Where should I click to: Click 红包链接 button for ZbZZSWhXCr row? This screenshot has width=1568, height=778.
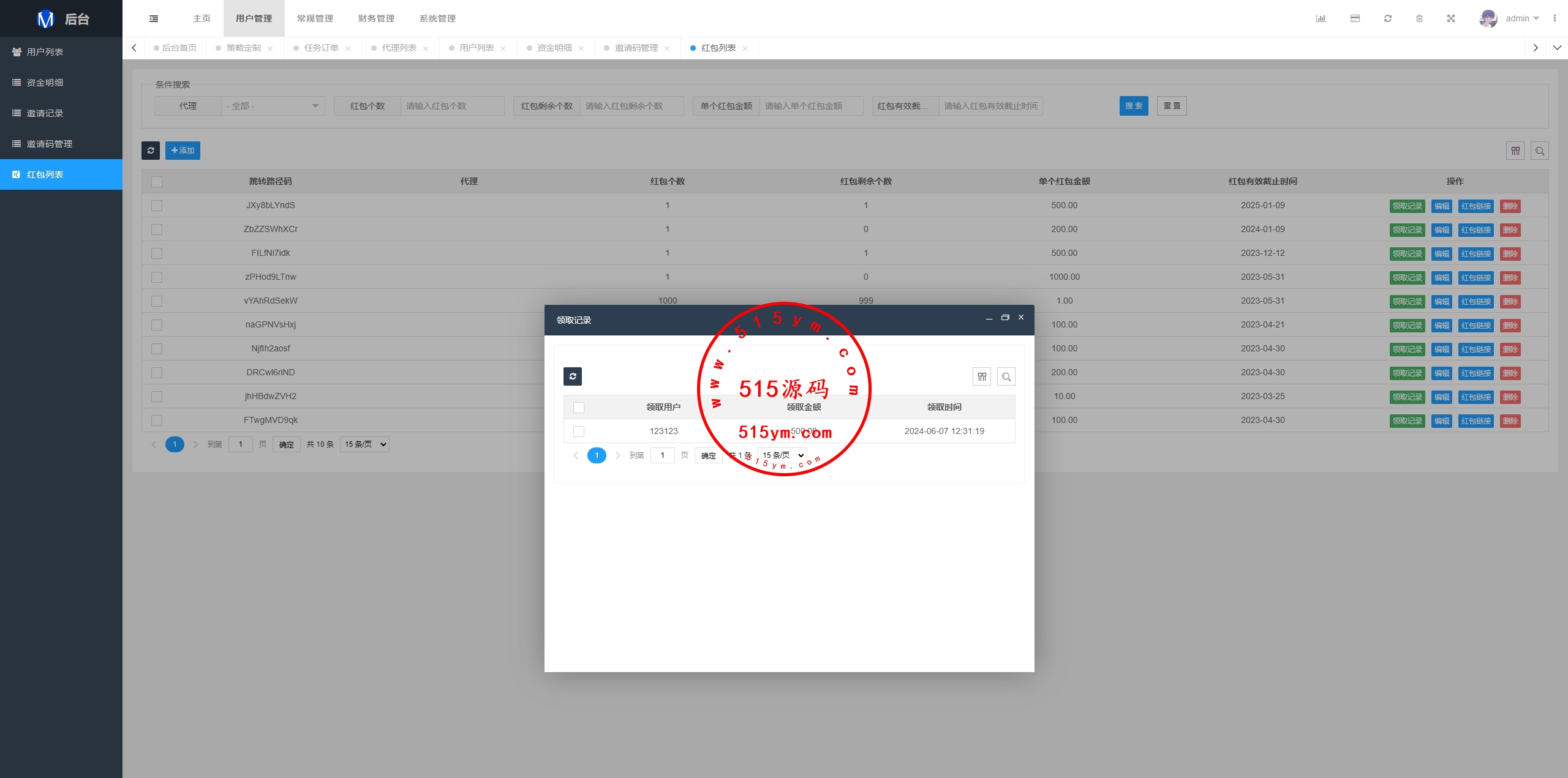[1476, 230]
